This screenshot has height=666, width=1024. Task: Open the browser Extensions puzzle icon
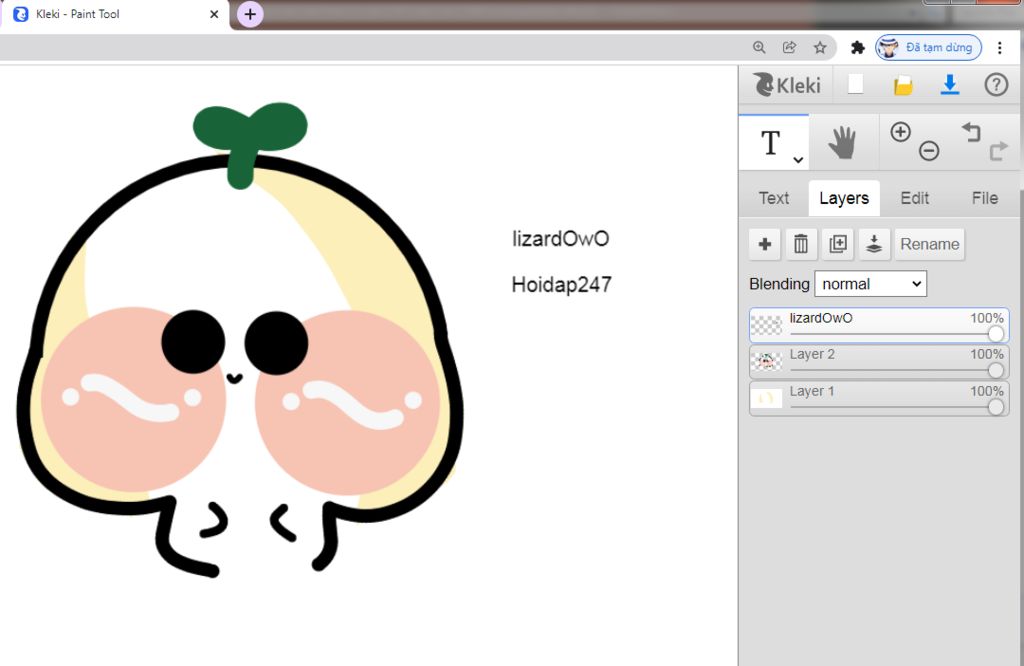(857, 47)
